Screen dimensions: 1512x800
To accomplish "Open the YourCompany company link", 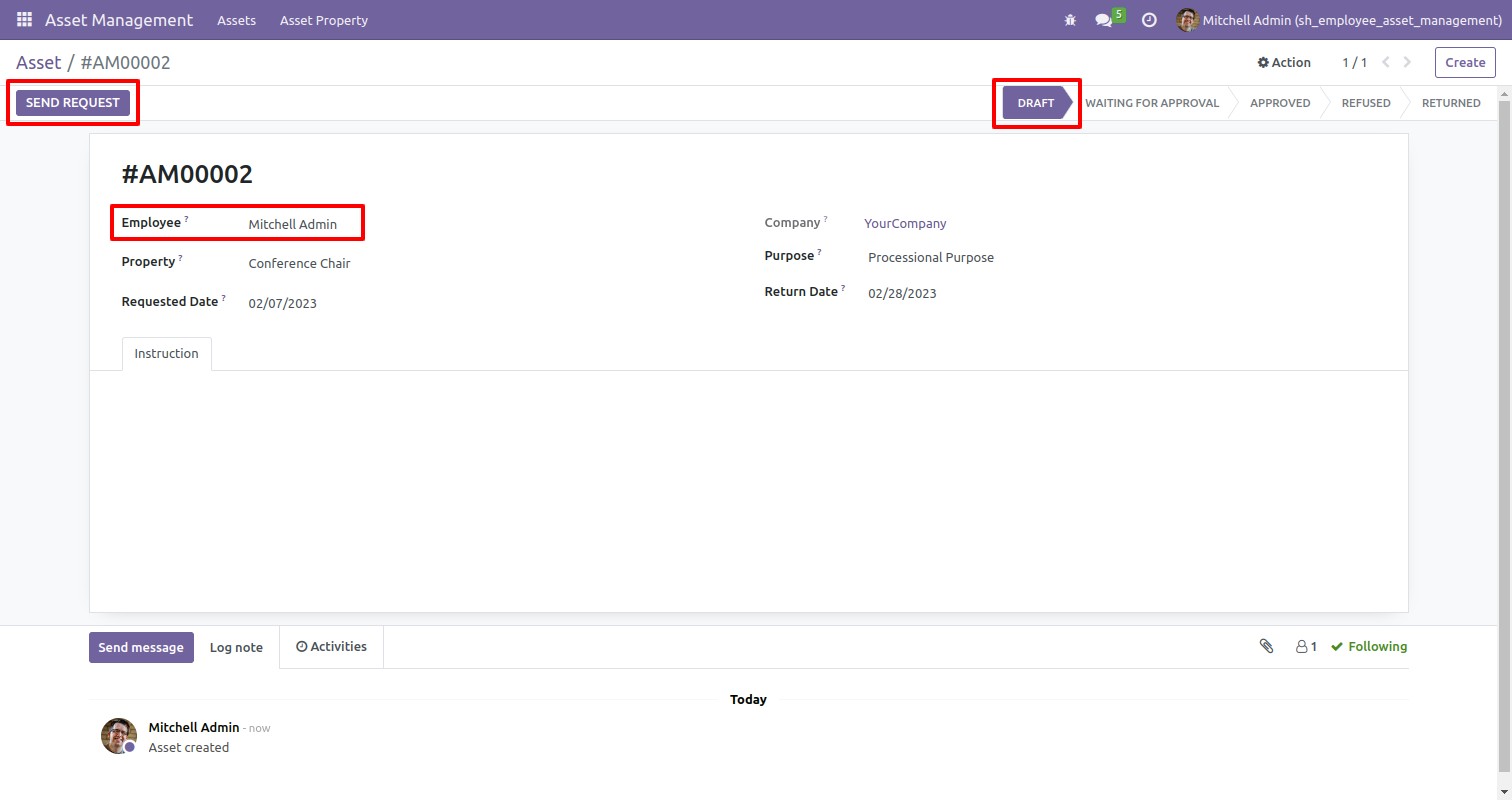I will click(x=905, y=224).
